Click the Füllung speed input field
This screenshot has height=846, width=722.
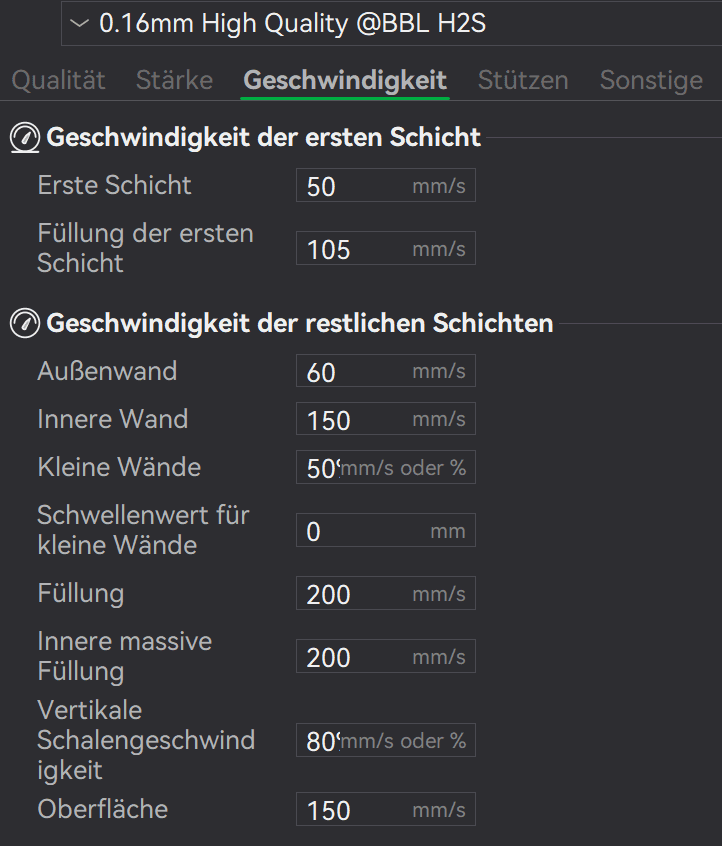(x=350, y=594)
